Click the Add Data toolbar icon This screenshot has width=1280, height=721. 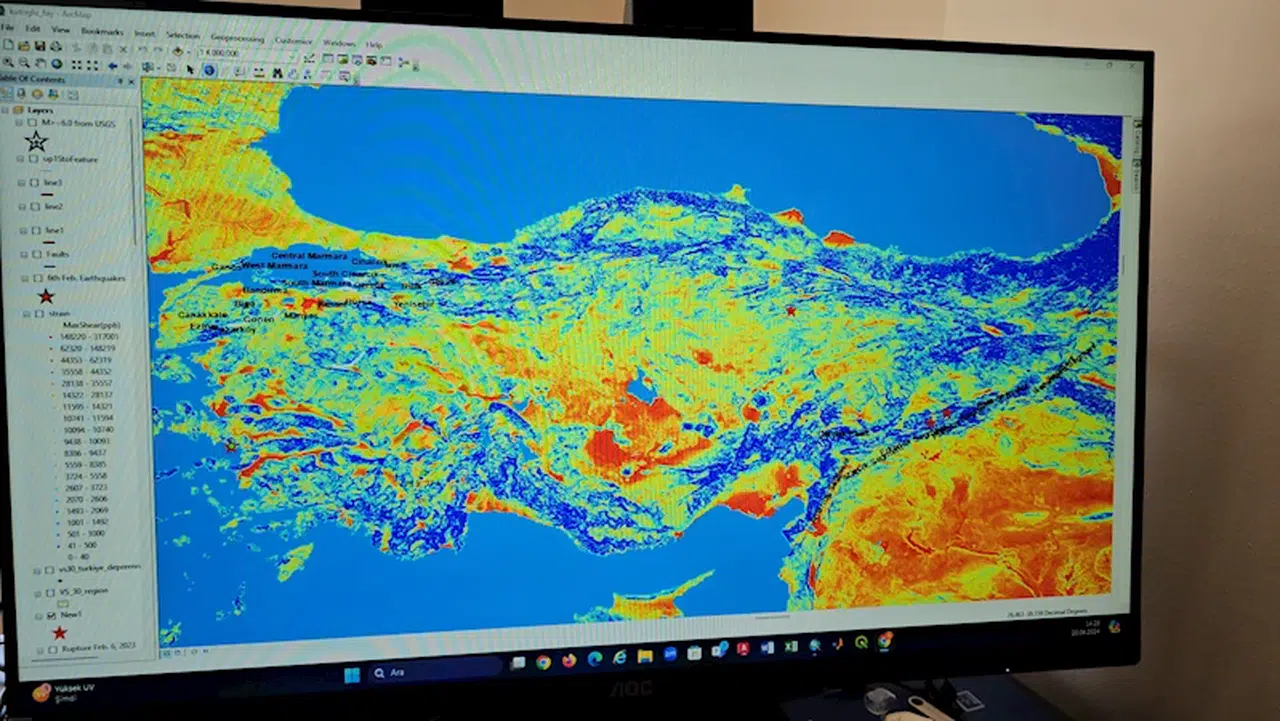point(177,51)
